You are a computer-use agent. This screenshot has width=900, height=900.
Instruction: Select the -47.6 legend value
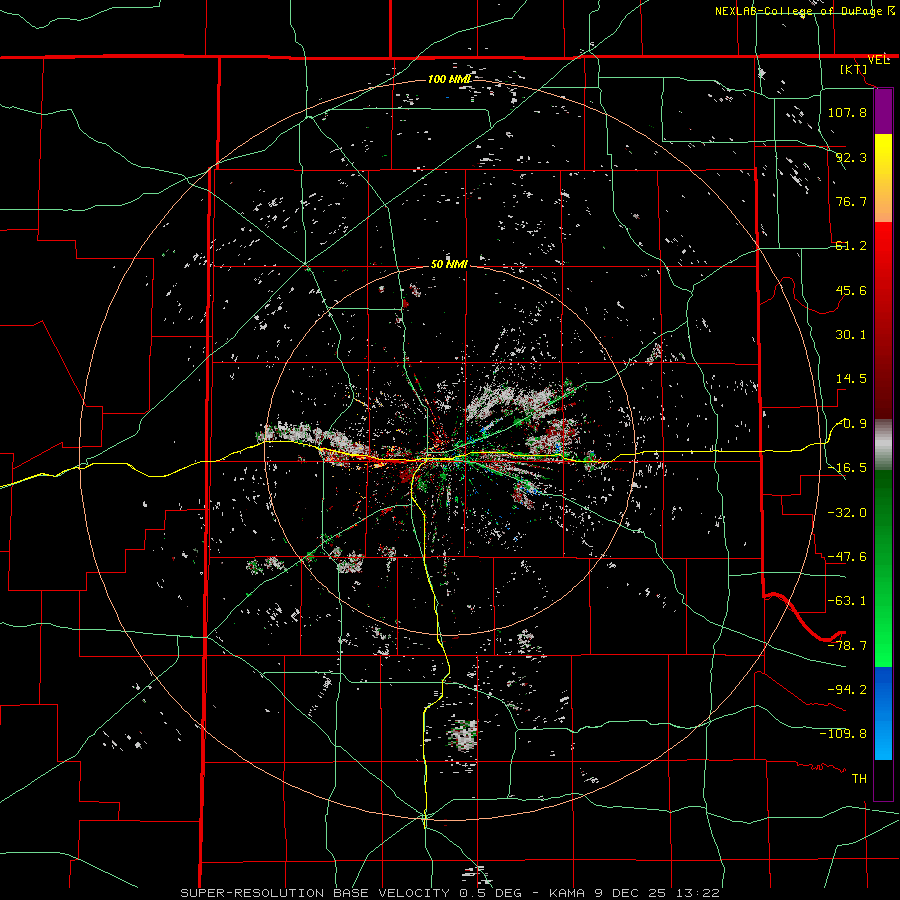[x=847, y=557]
